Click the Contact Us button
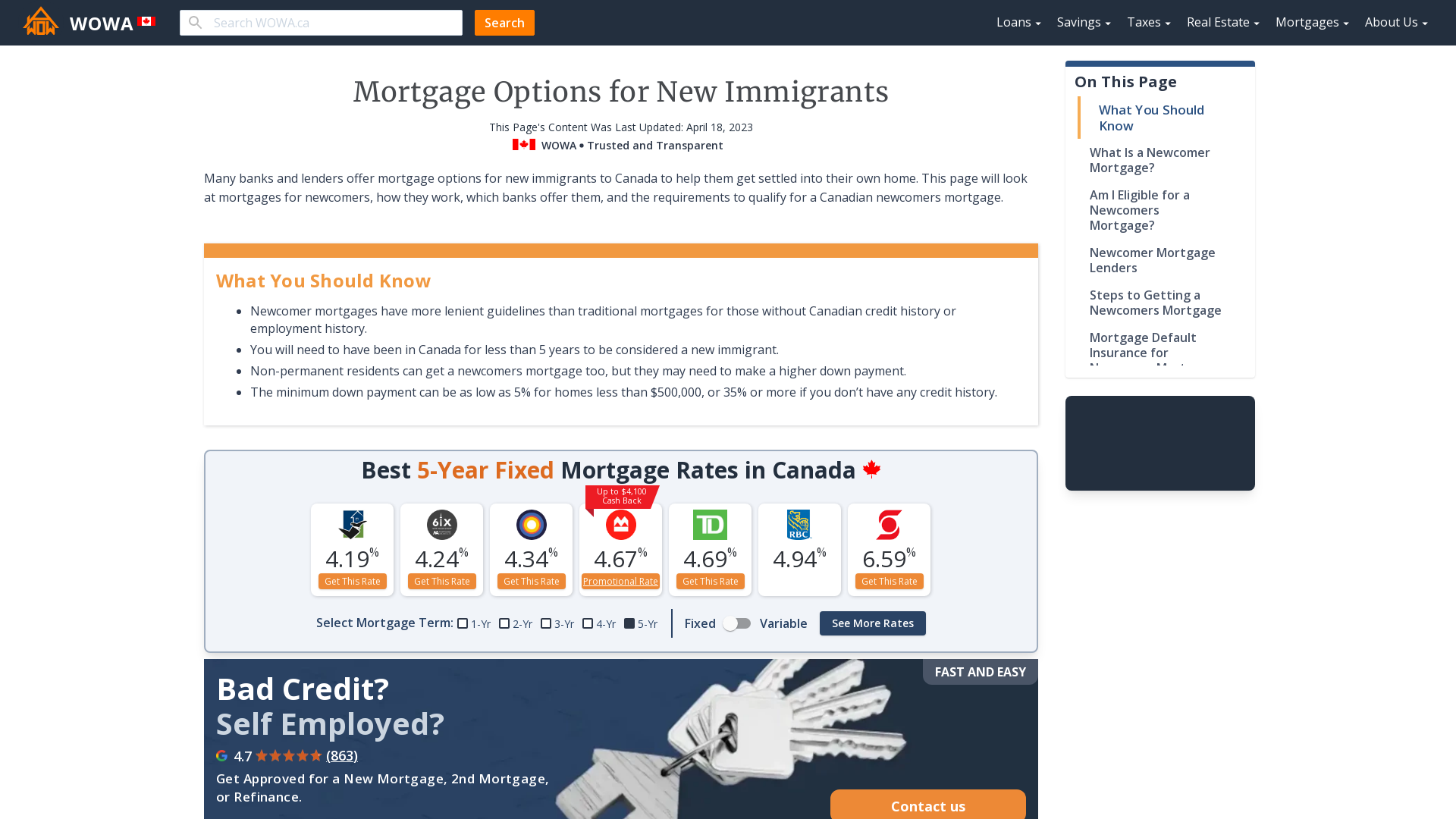Viewport: 1456px width, 819px height. 928,806
